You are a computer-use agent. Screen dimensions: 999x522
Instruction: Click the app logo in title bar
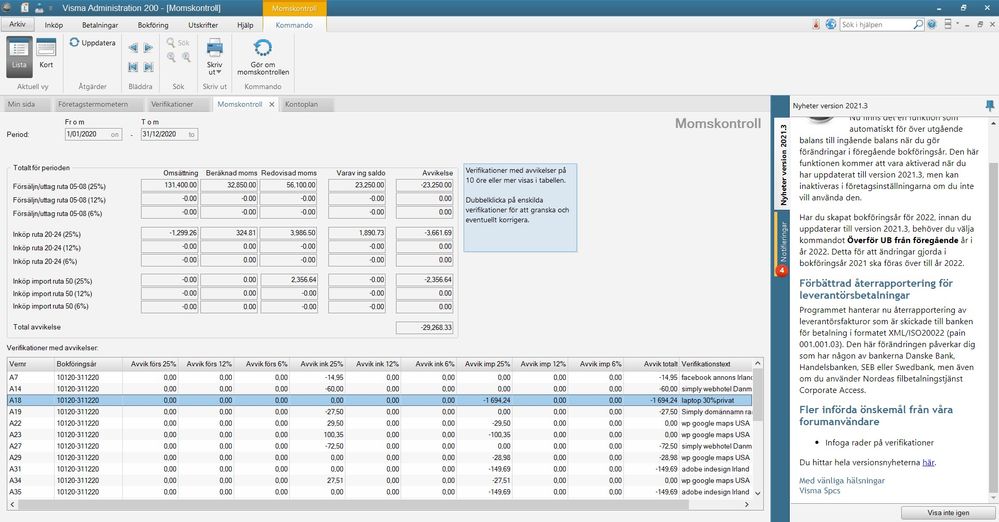pos(8,8)
